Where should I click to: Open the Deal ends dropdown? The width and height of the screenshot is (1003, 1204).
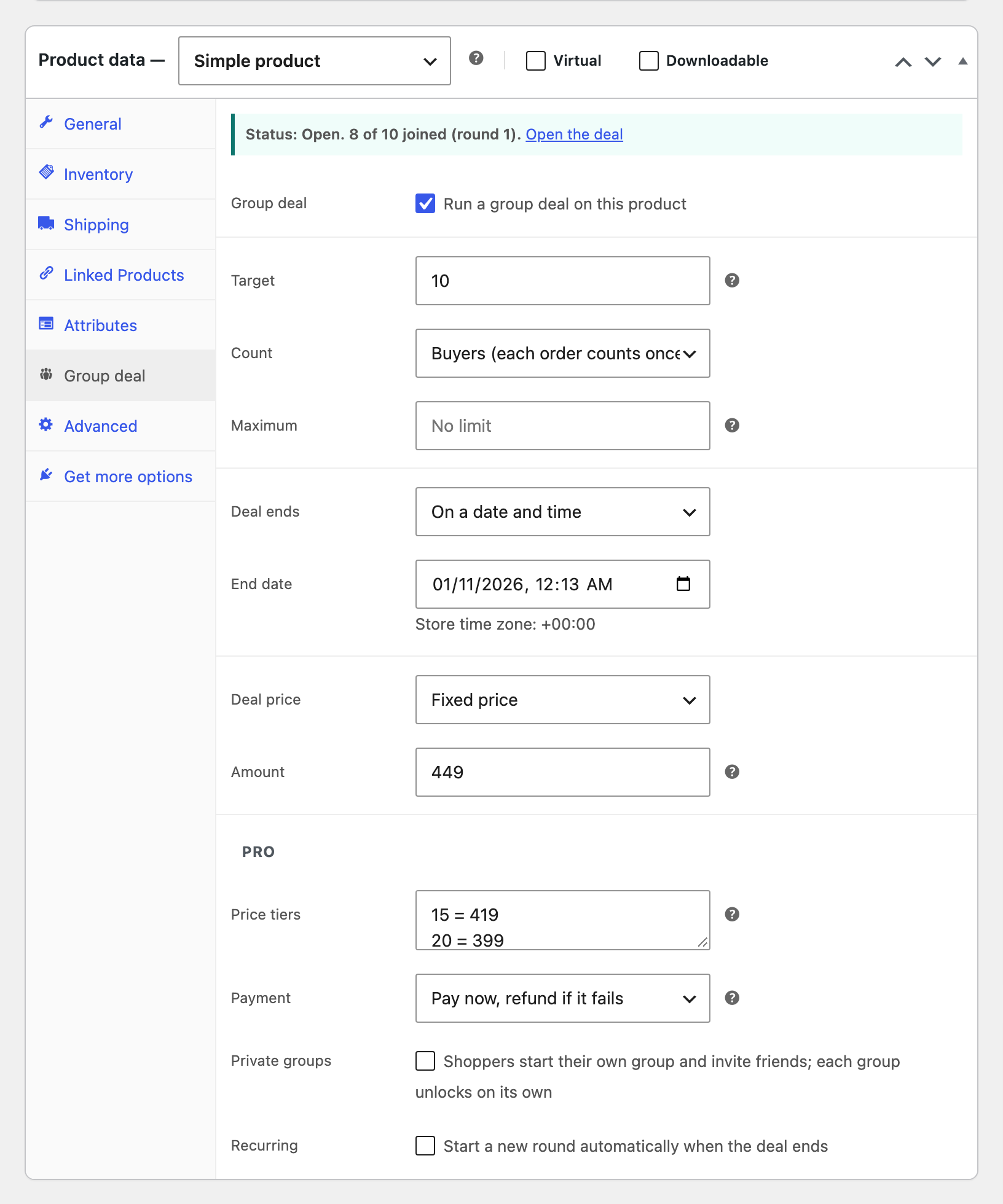563,512
